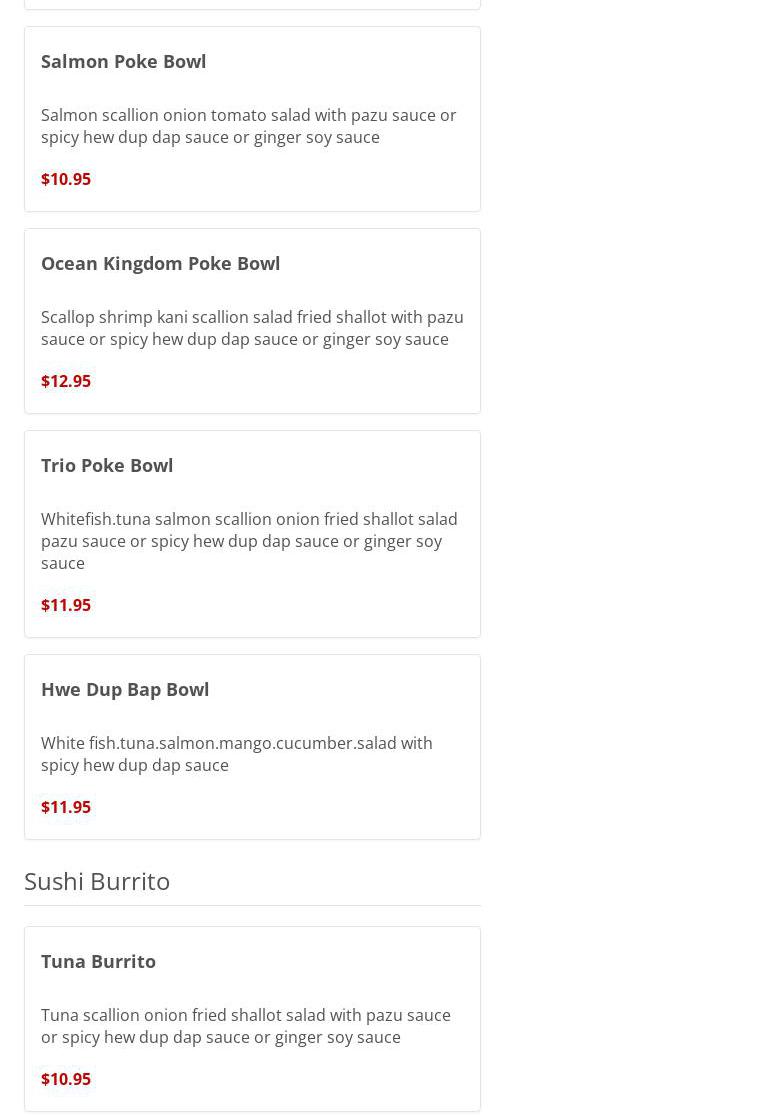Click the Tuna Burrito title

(98, 961)
